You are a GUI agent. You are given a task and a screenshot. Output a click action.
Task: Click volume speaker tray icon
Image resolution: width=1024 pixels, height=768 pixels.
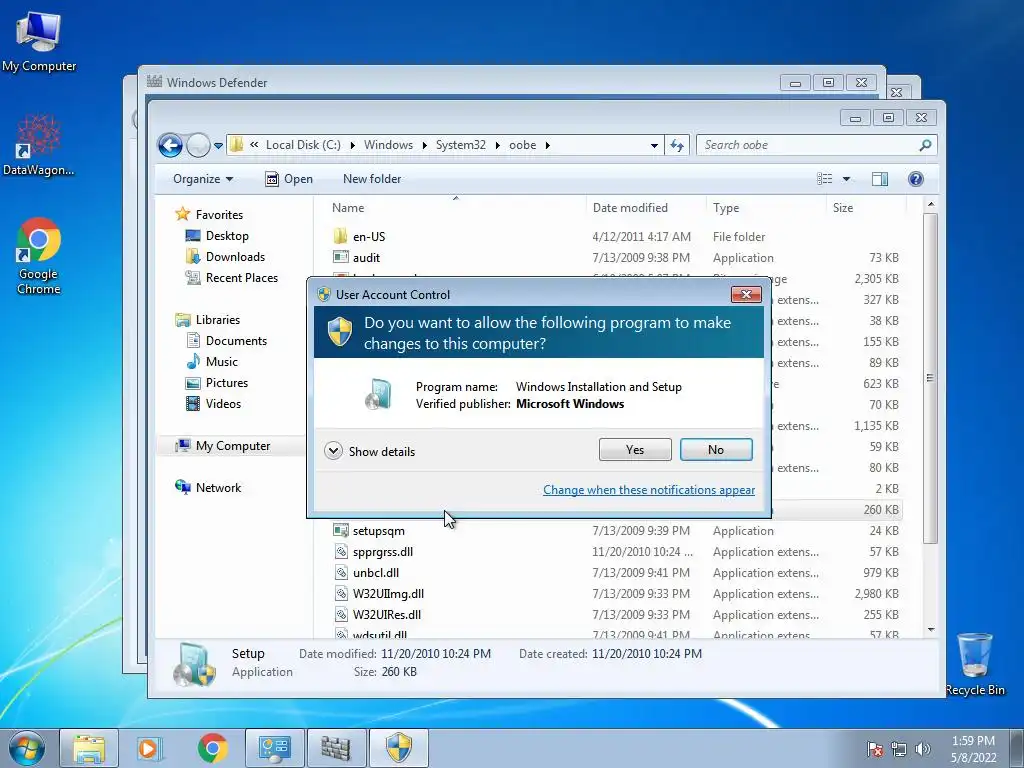(922, 749)
